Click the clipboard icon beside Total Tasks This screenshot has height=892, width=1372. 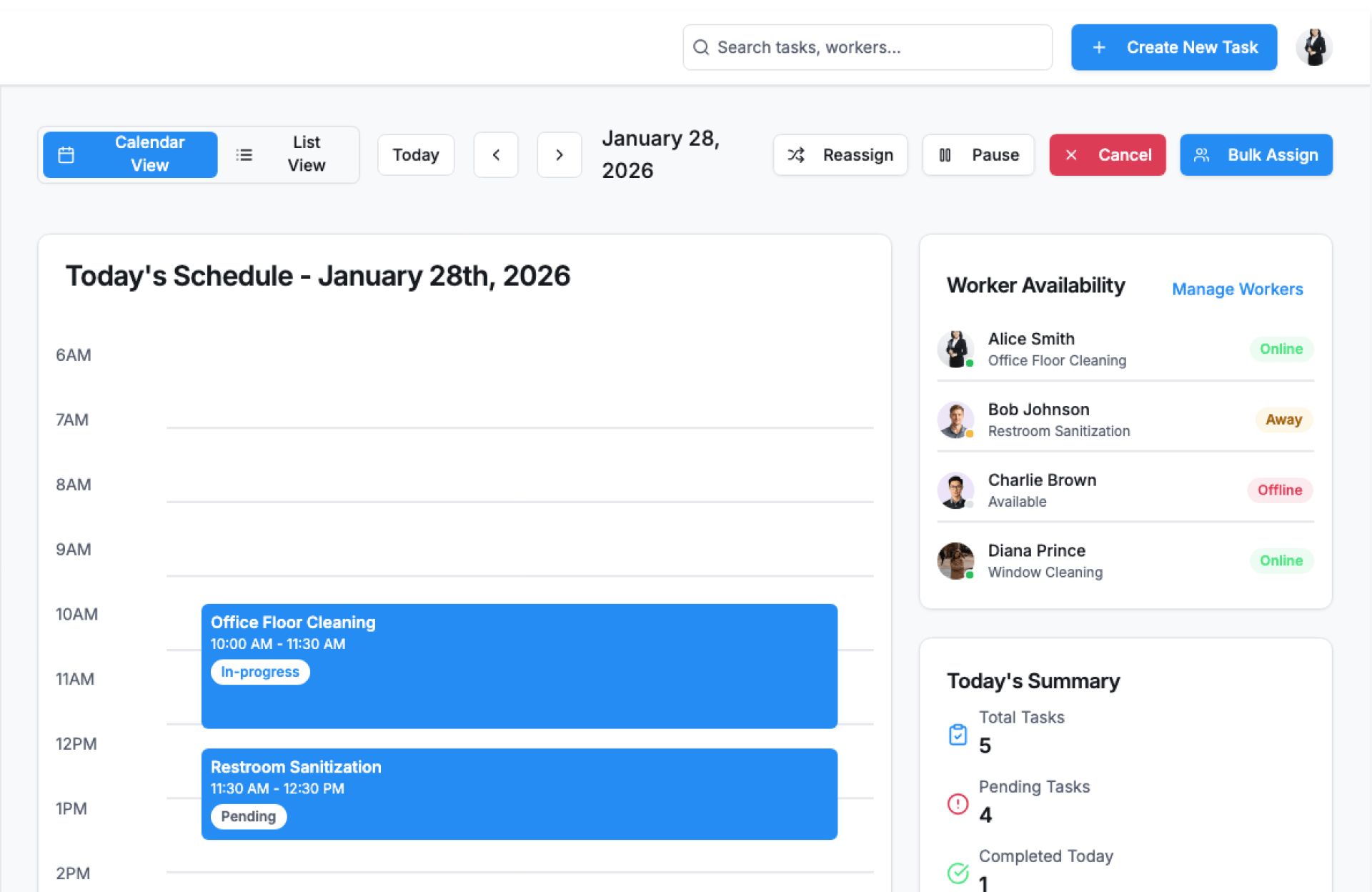point(958,734)
